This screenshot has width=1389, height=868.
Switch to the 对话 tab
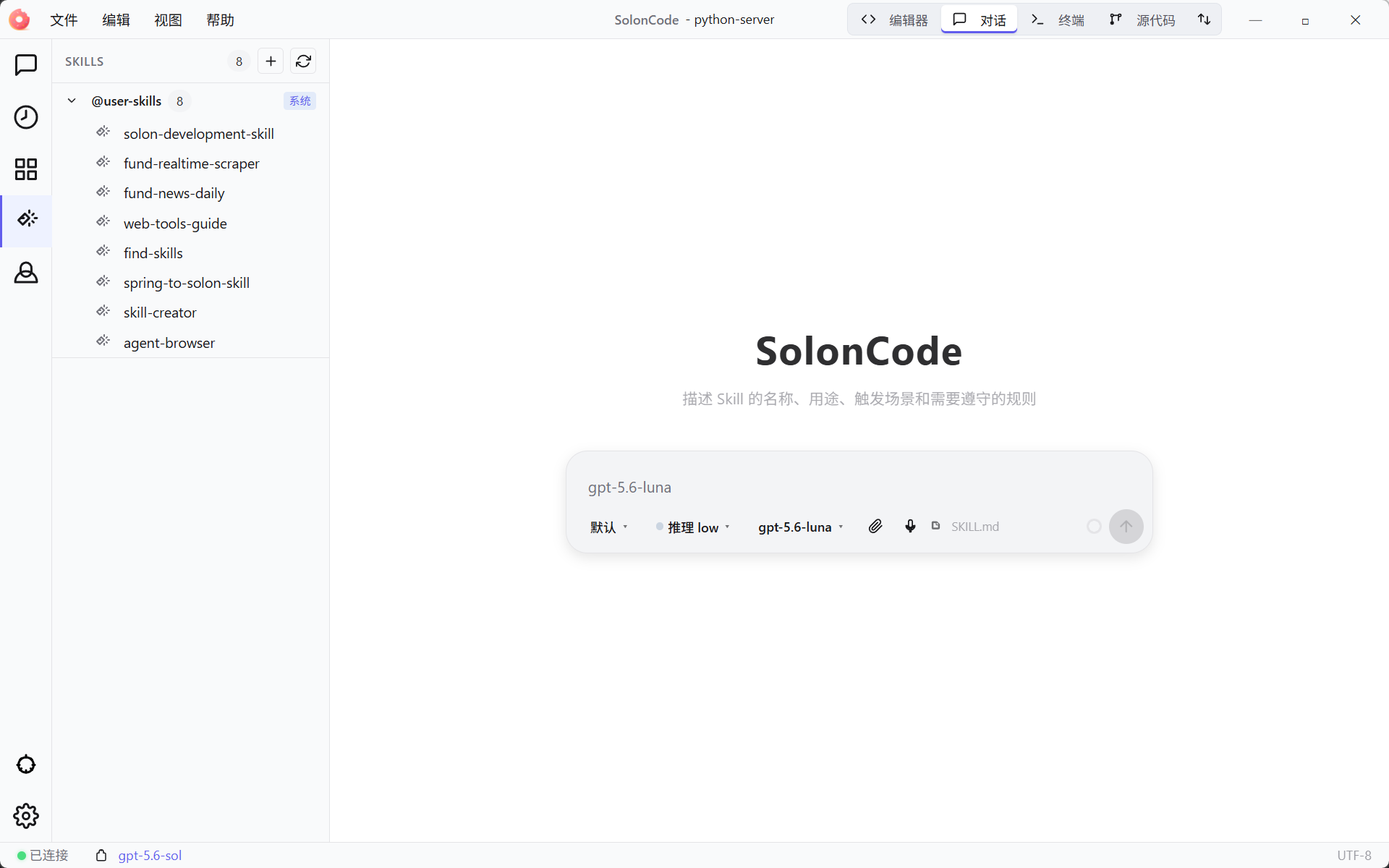[x=980, y=20]
